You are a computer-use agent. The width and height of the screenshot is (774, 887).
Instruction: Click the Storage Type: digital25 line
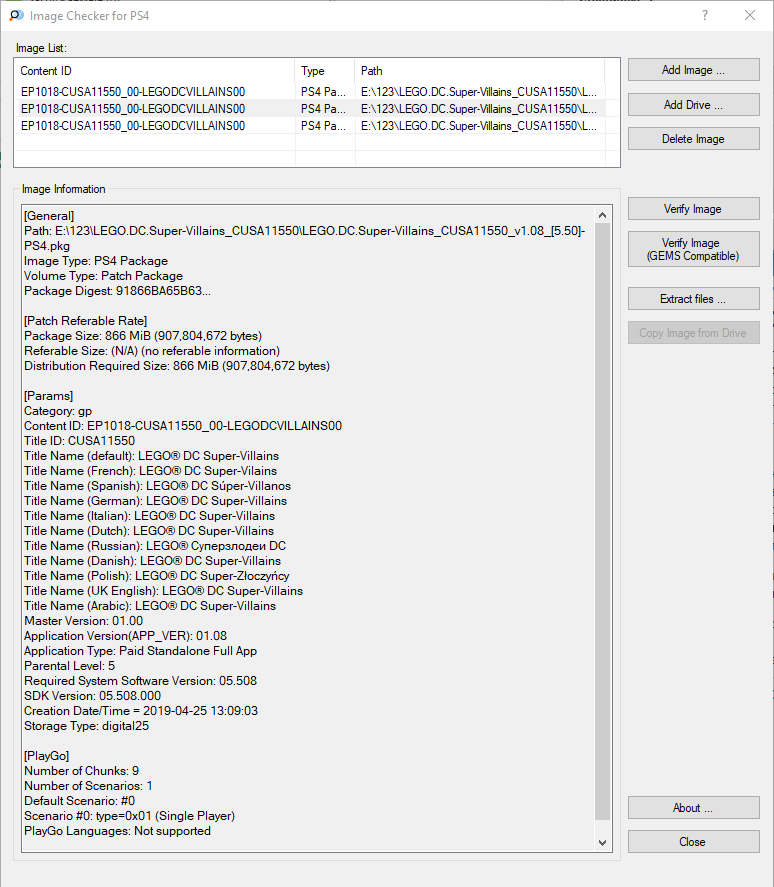click(87, 726)
